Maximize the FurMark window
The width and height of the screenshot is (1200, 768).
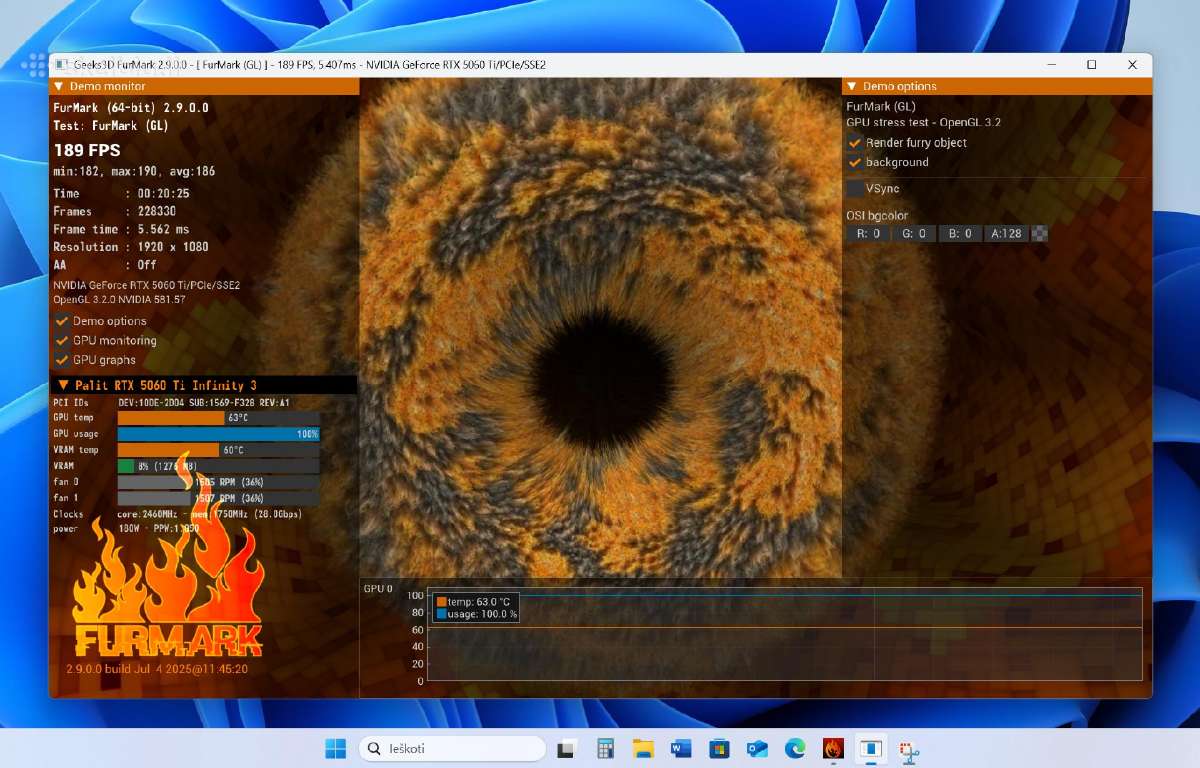[x=1091, y=64]
